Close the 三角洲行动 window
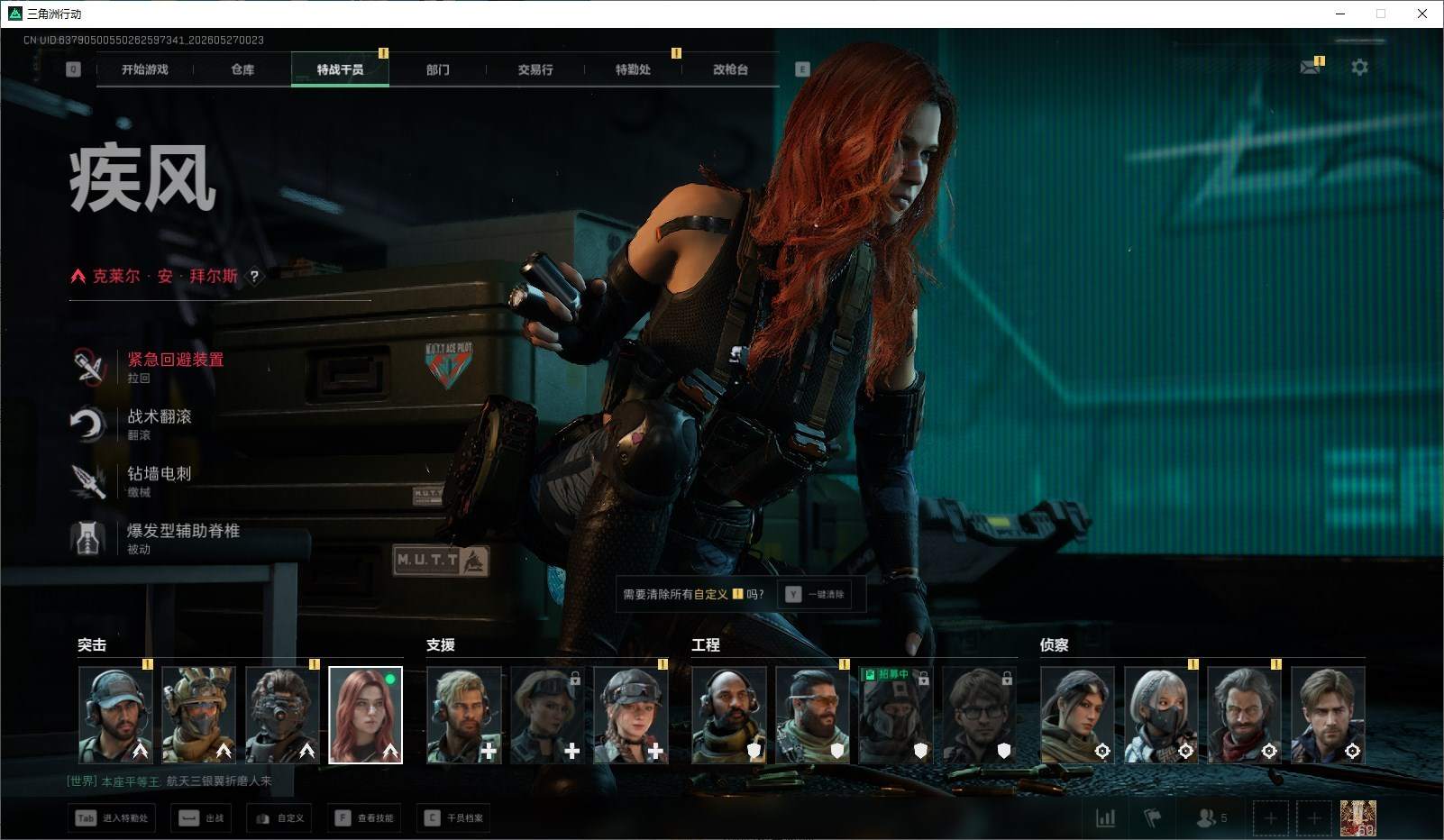1444x840 pixels. pos(1422,14)
